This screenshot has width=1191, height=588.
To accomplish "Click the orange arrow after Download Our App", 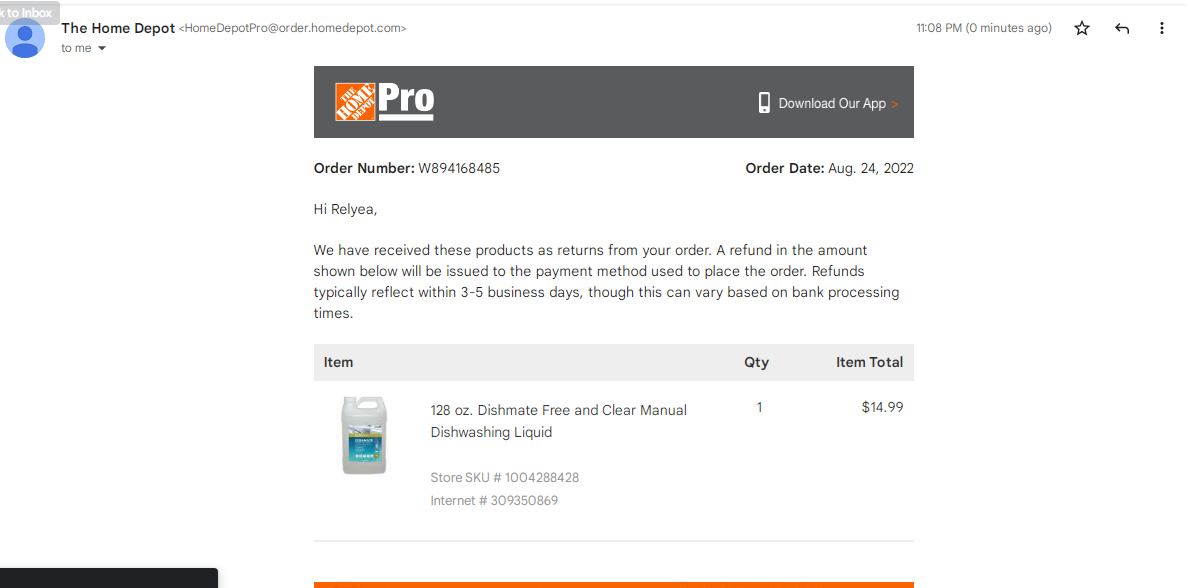I will (x=895, y=104).
